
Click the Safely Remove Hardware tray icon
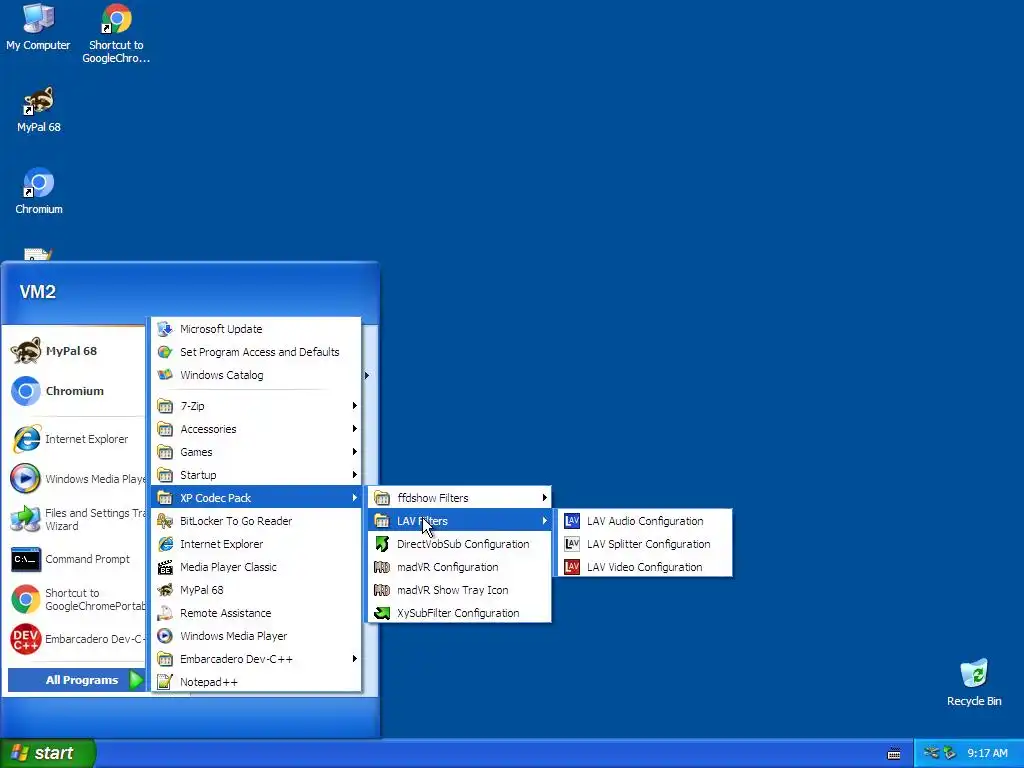(x=949, y=753)
